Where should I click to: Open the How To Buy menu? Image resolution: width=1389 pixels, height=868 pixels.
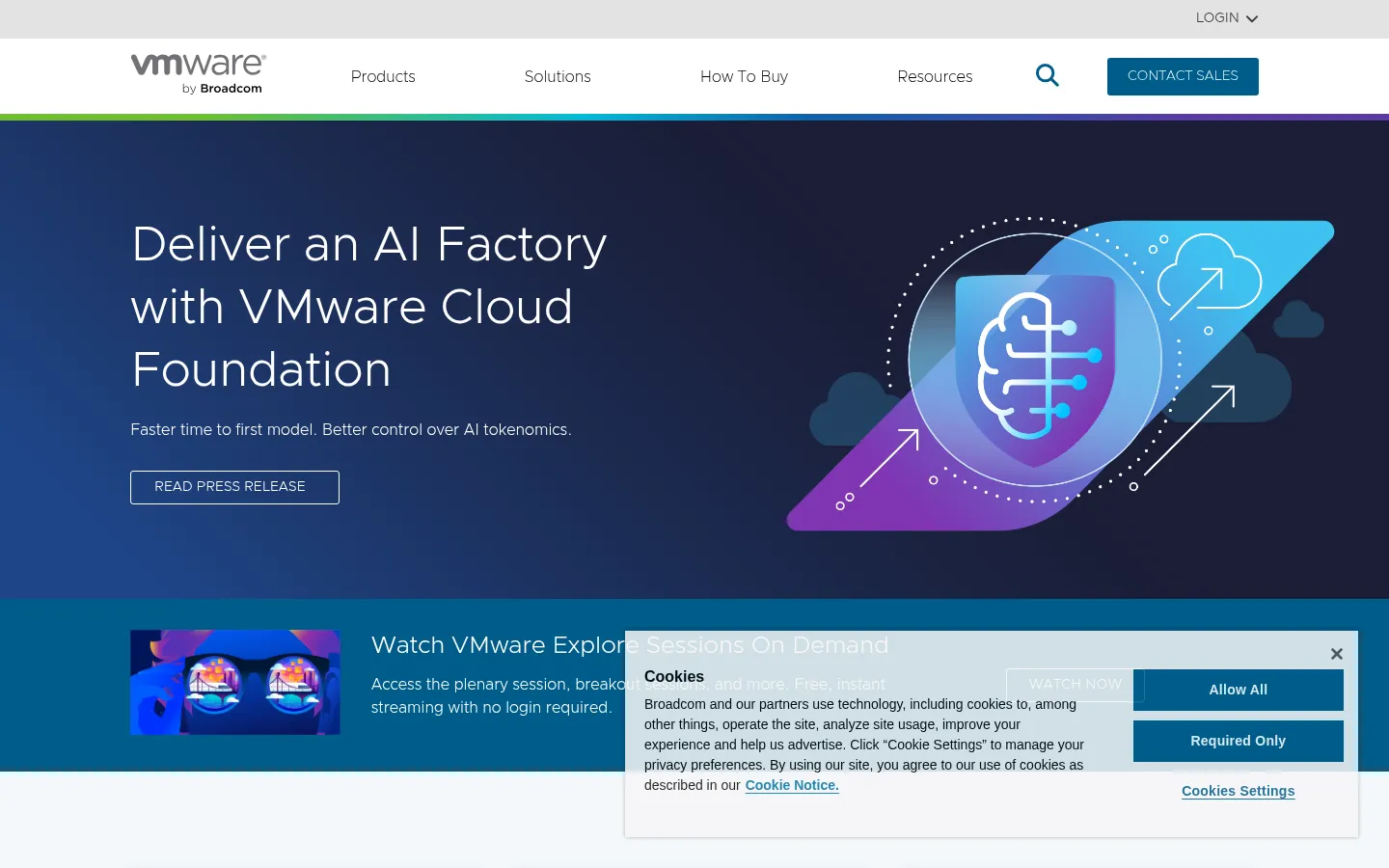(x=744, y=76)
